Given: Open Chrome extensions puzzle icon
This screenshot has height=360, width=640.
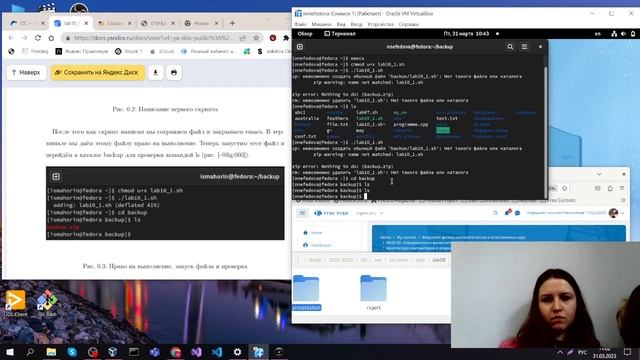Looking at the screenshot, I should point(286,38).
